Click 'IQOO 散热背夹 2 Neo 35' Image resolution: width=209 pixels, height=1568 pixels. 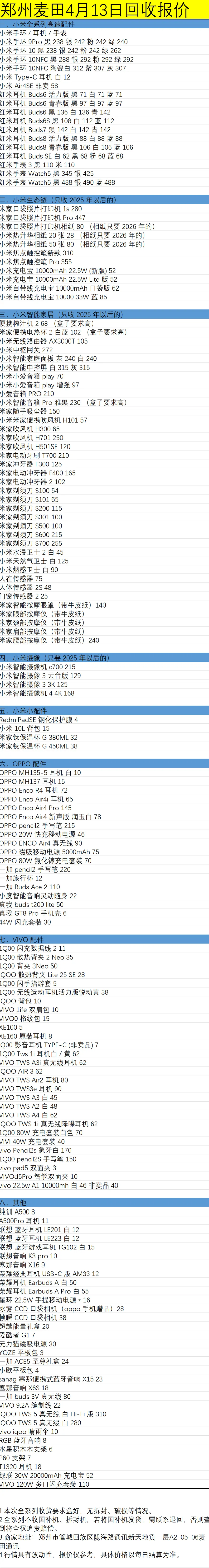click(x=37, y=958)
